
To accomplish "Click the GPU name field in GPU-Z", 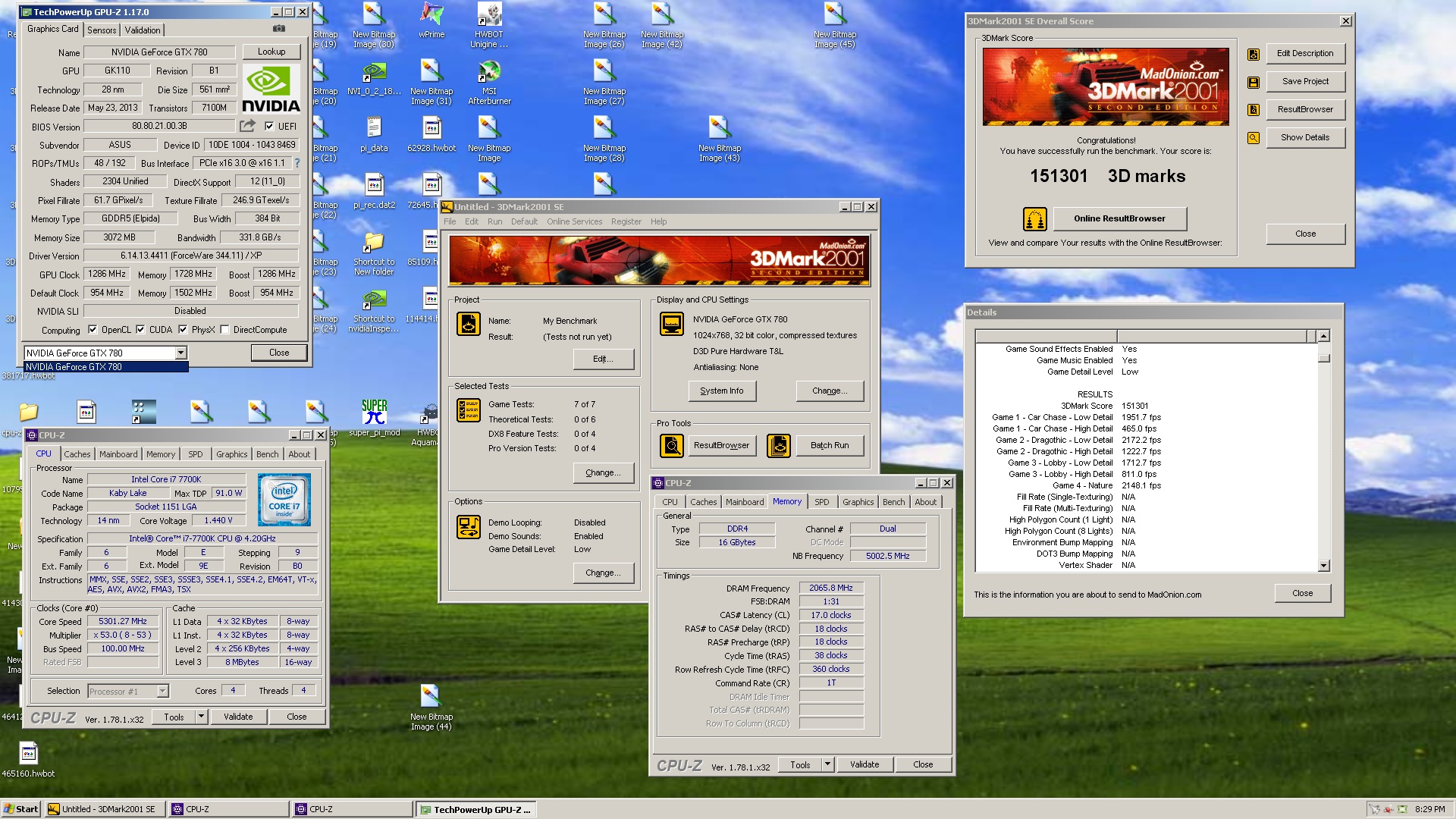I will pos(159,52).
